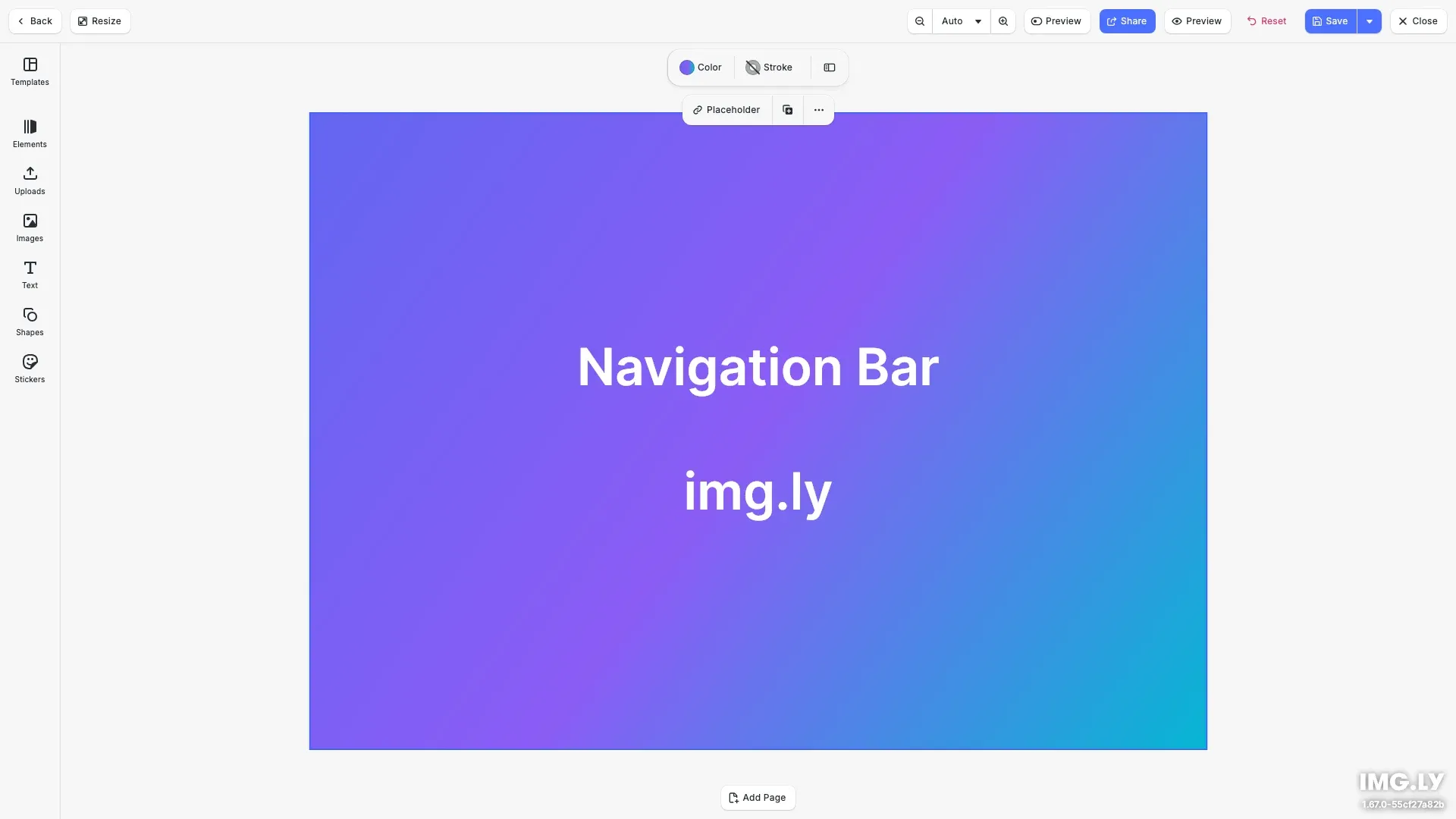Select the img.ly text on canvas
Viewport: 1456px width, 819px height.
(x=758, y=493)
